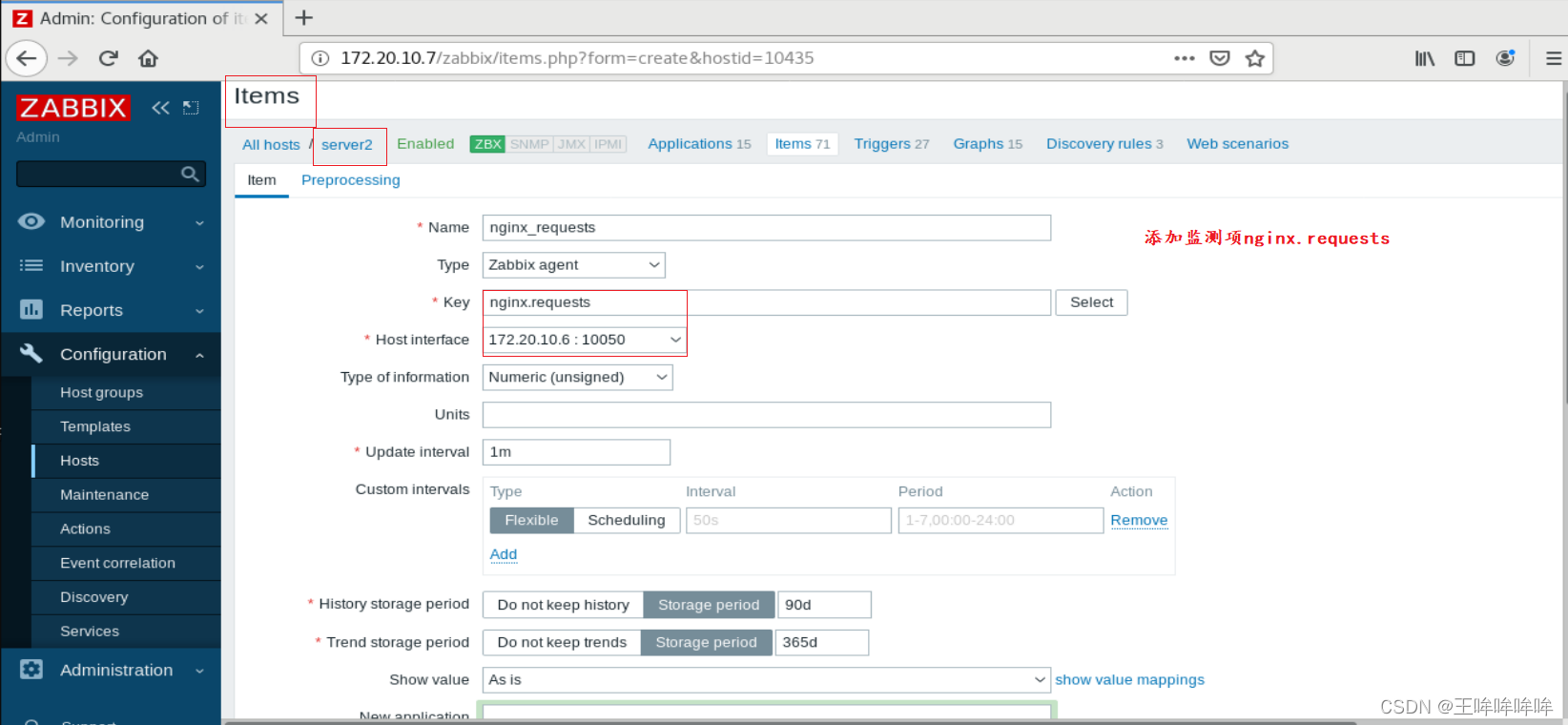The image size is (1568, 725).
Task: Click the Select key button
Action: click(x=1091, y=302)
